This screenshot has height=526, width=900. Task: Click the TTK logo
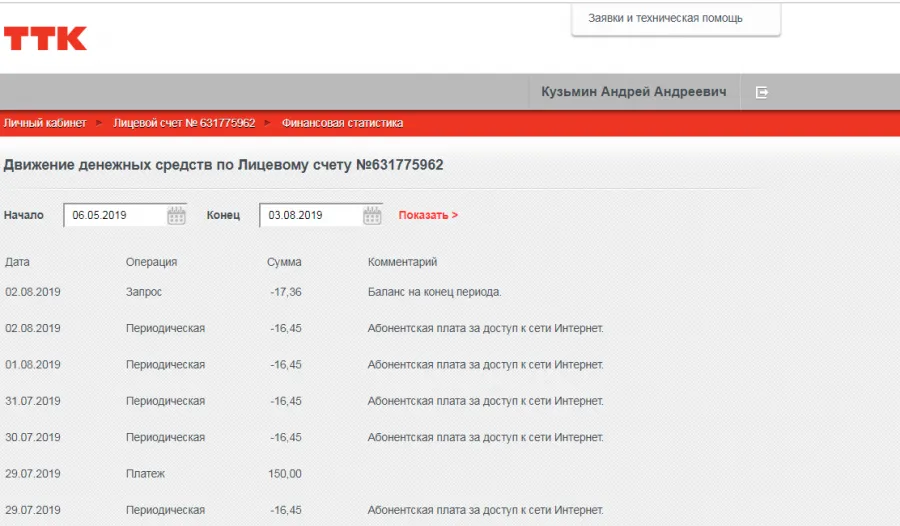click(45, 38)
